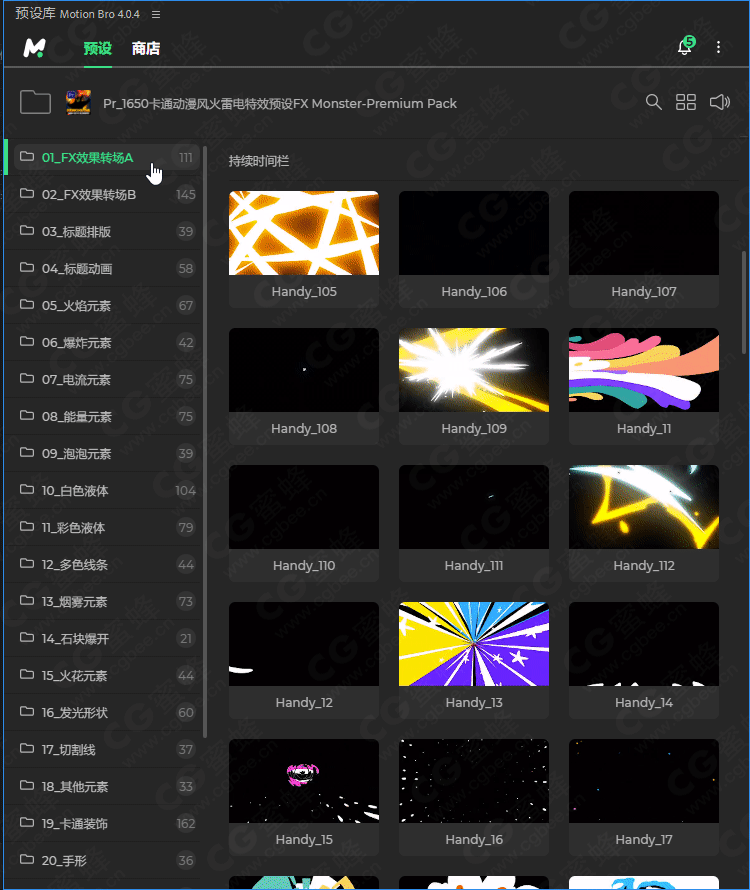
Task: Click the count 162 beside 19_卡通装饰
Action: point(186,824)
